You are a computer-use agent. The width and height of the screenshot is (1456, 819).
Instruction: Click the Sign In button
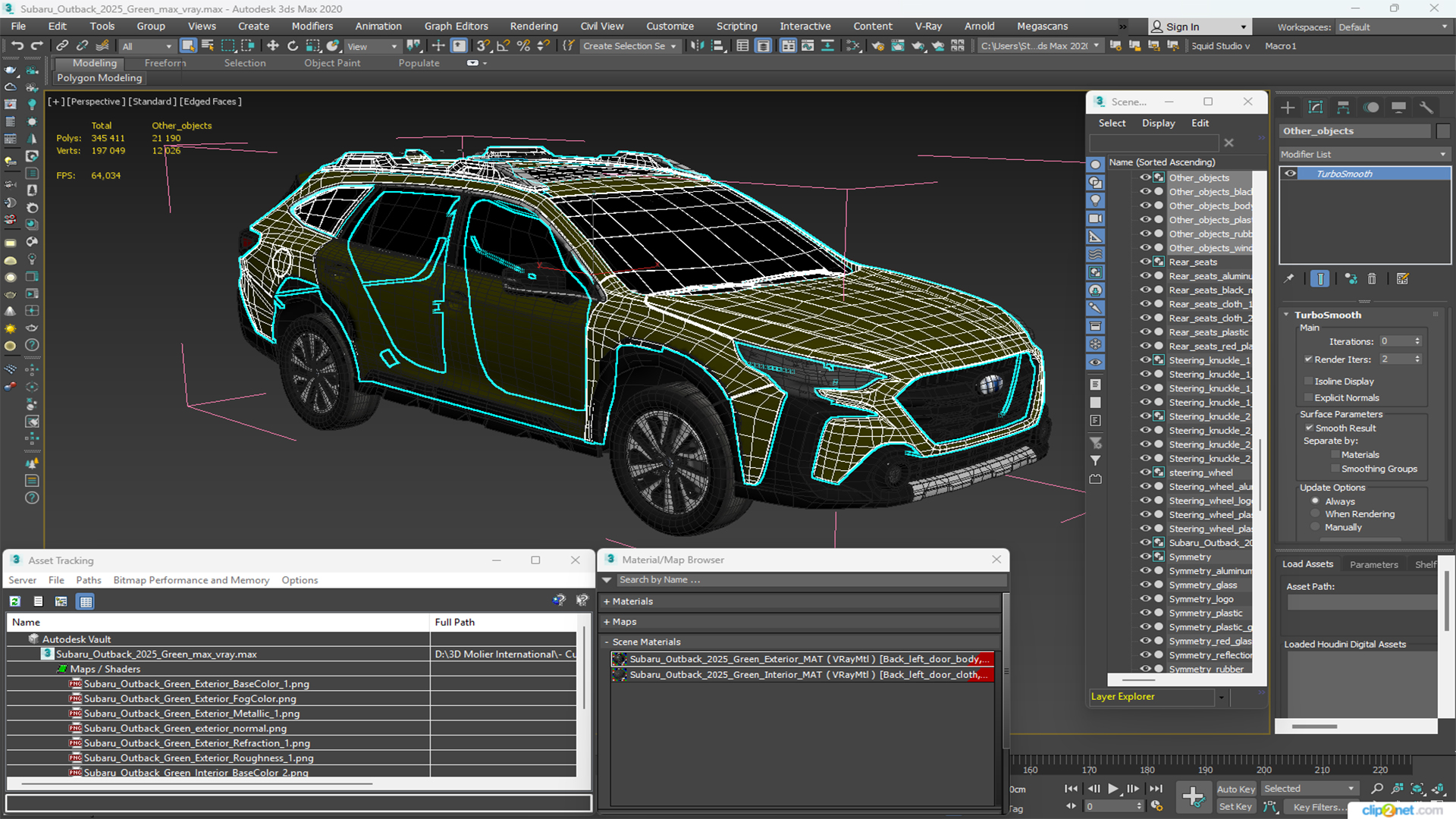pyautogui.click(x=1200, y=27)
